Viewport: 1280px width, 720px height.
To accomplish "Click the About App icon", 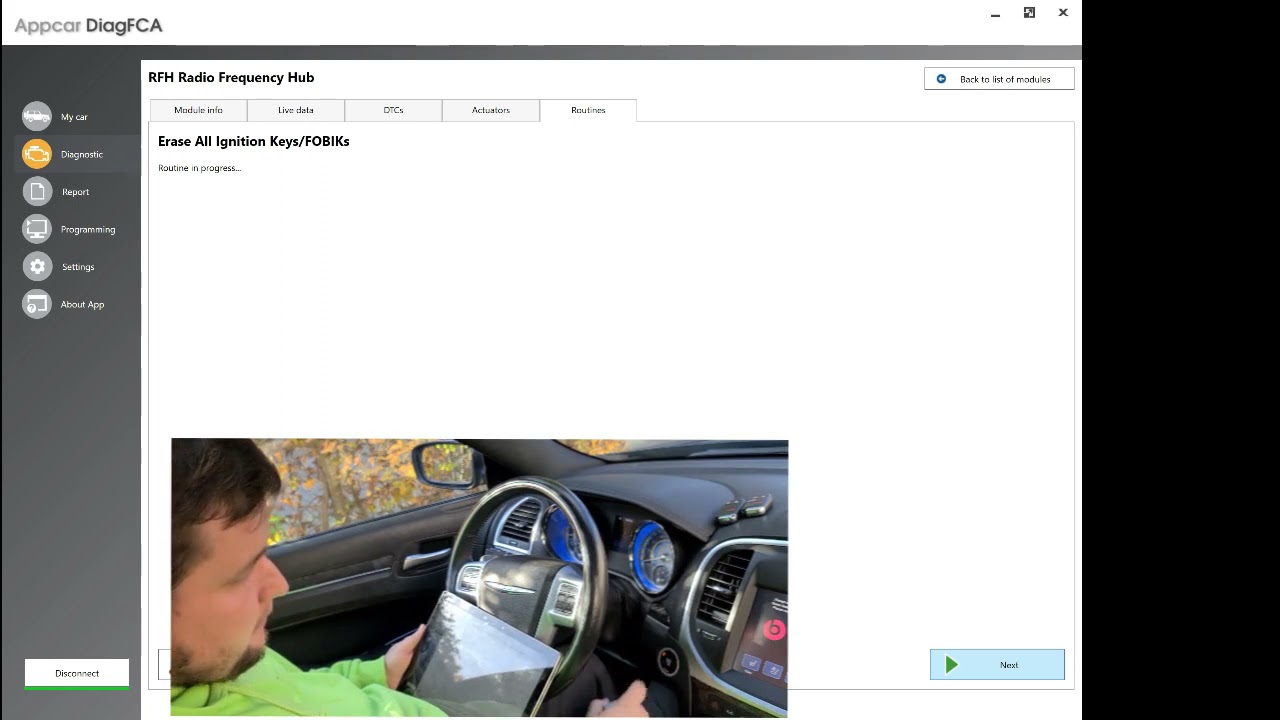I will pyautogui.click(x=37, y=304).
